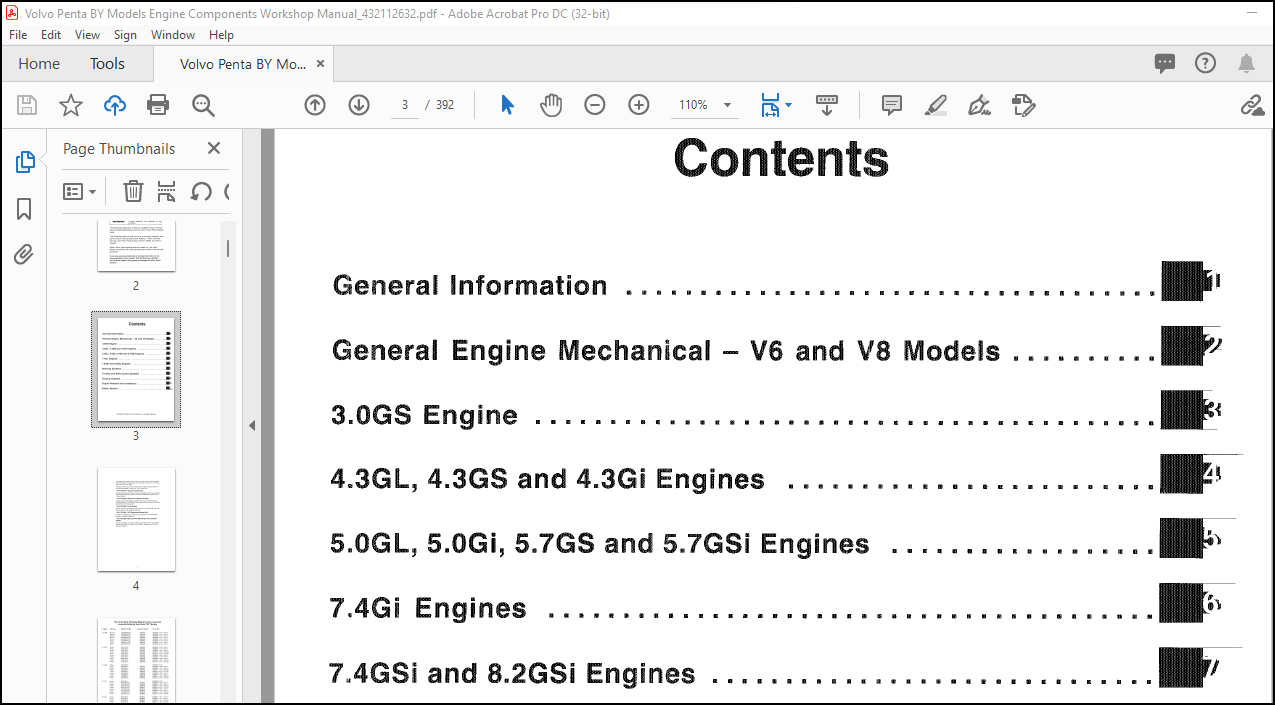The width and height of the screenshot is (1275, 705).
Task: Go to the previous page arrow
Action: click(x=315, y=105)
